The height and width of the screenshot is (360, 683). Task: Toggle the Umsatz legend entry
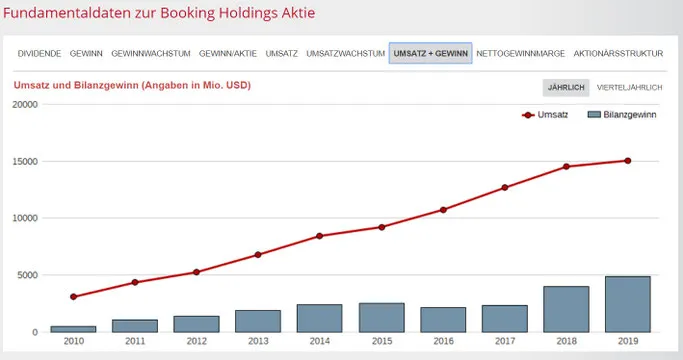545,115
